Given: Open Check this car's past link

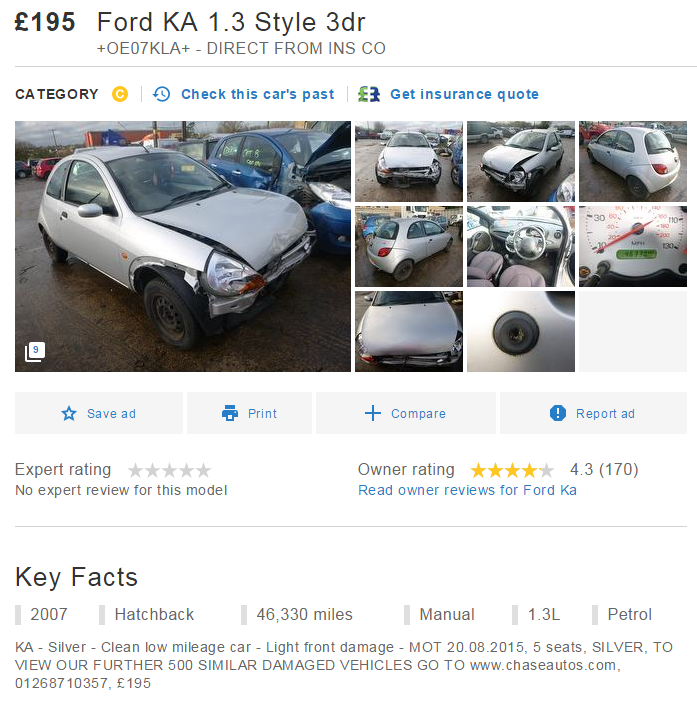Looking at the screenshot, I should coord(258,94).
